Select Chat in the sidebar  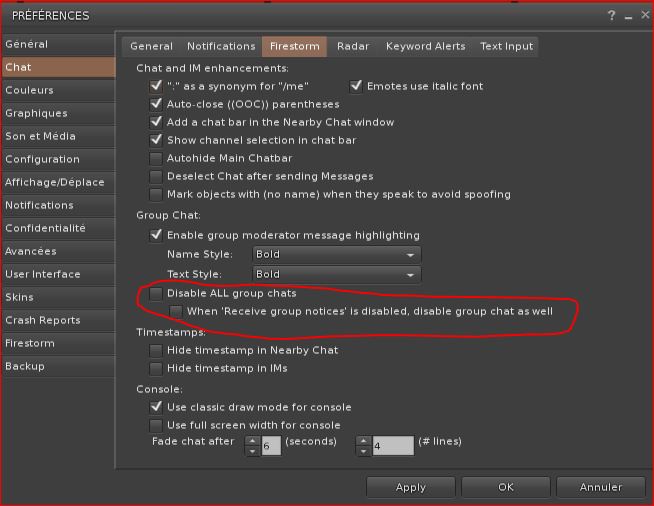click(x=58, y=67)
